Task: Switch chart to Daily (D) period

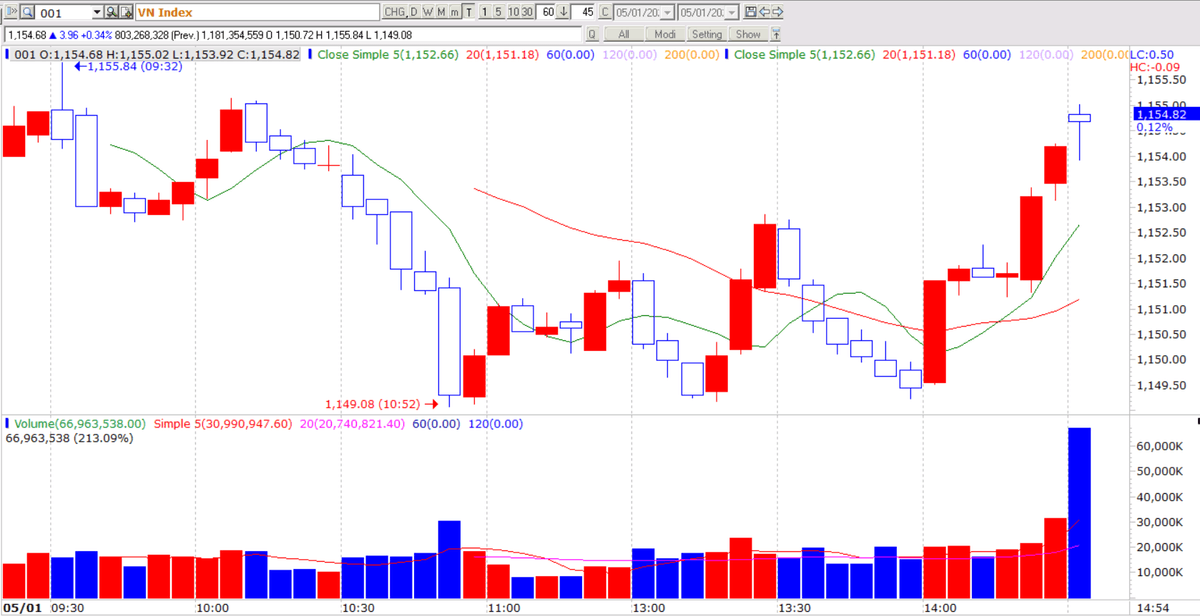Action: point(414,12)
